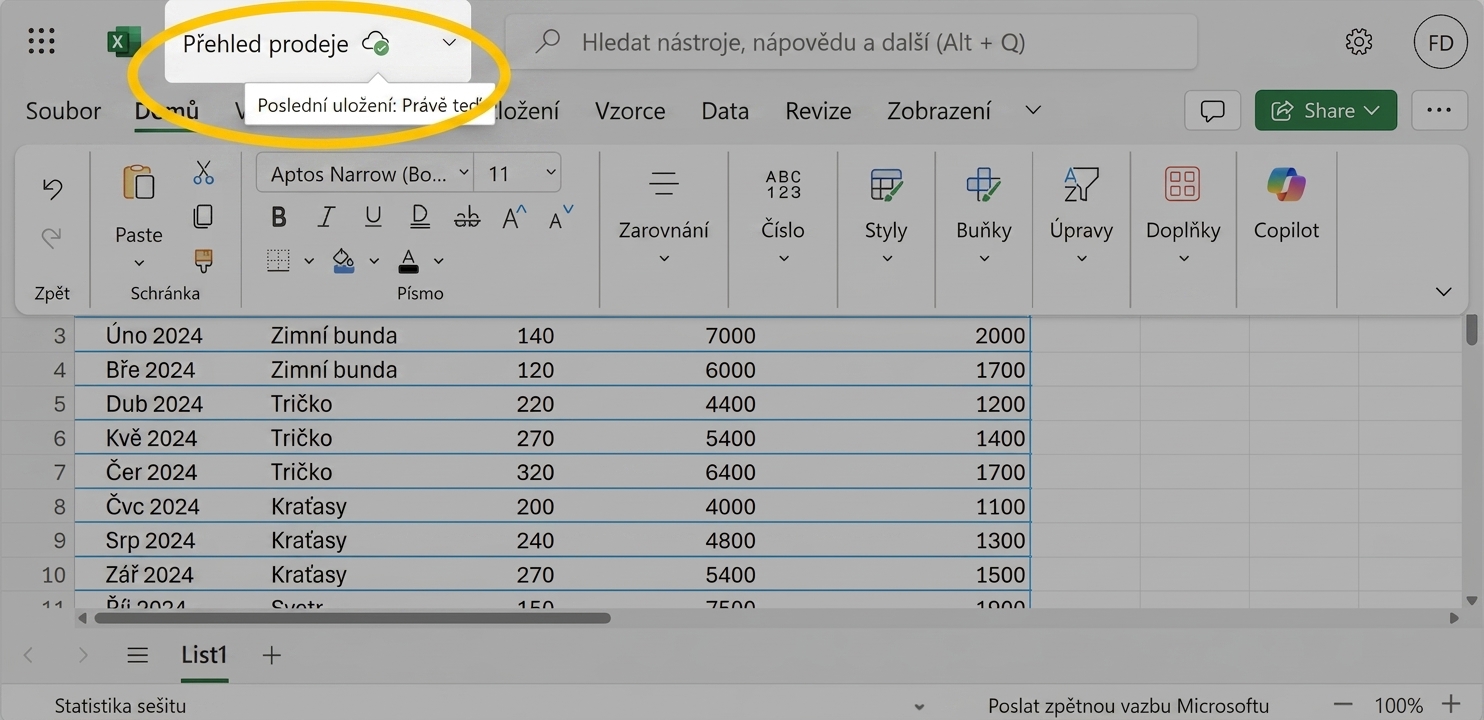The image size is (1484, 720).
Task: Select the Kraťasy cell in row 9
Action: coord(308,540)
